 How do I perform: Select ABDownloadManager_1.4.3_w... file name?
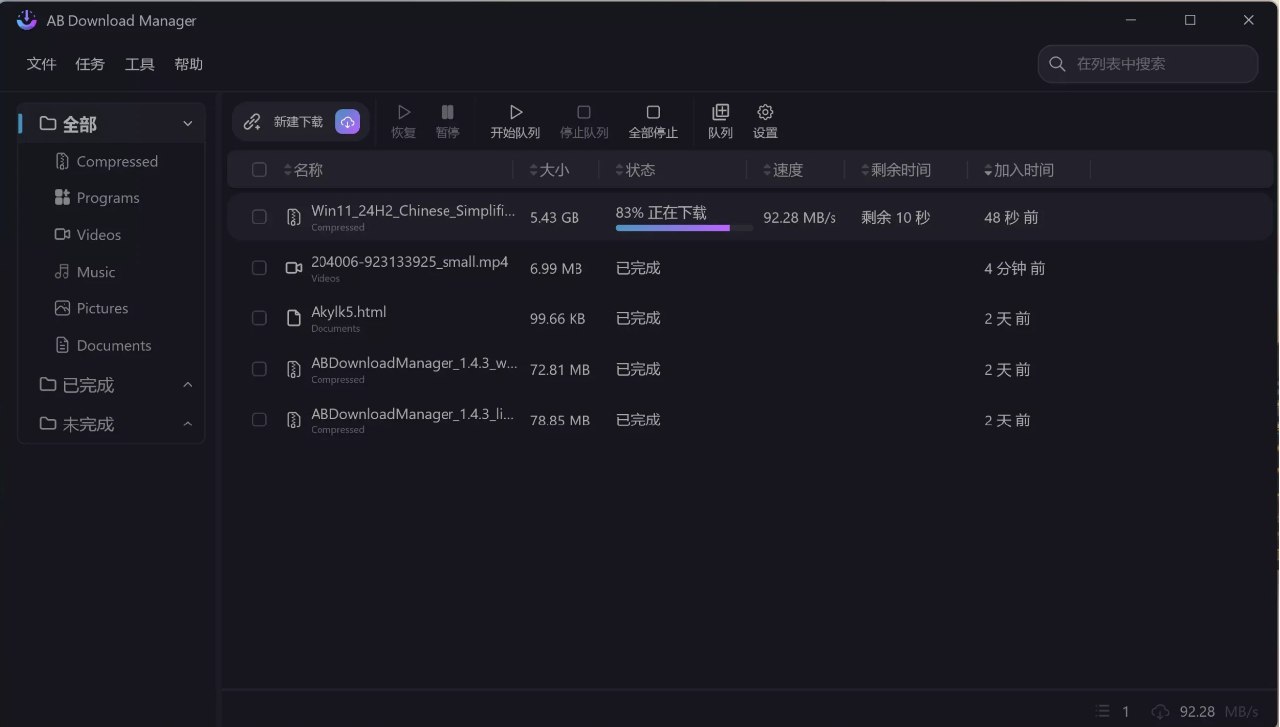click(x=414, y=363)
